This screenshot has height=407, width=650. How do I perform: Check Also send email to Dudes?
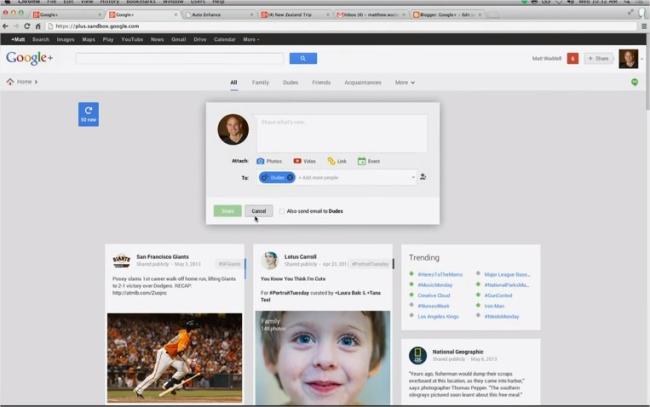pyautogui.click(x=282, y=211)
